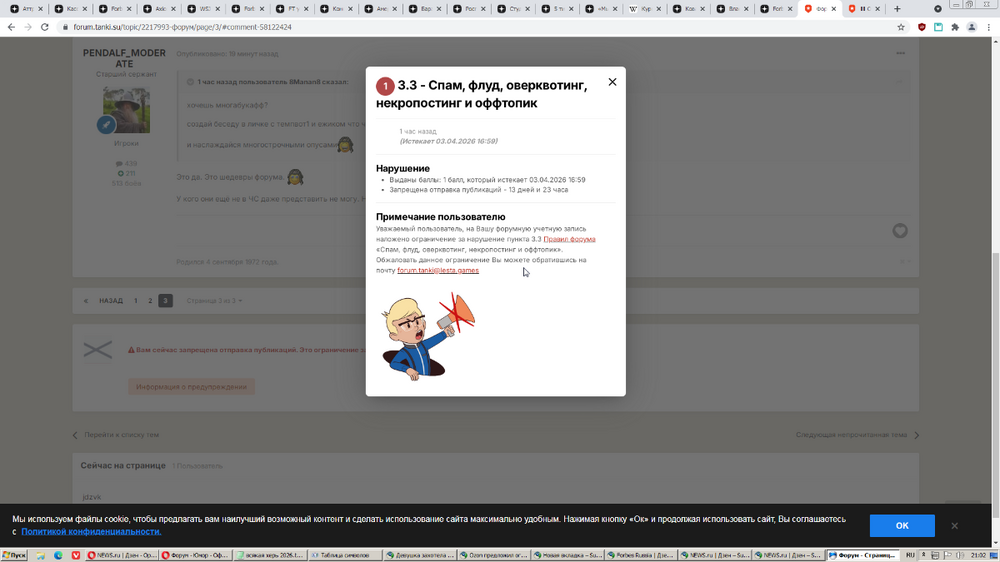This screenshot has height=562, width=1000.
Task: Click the page vertical scrollbar
Action: [996, 293]
